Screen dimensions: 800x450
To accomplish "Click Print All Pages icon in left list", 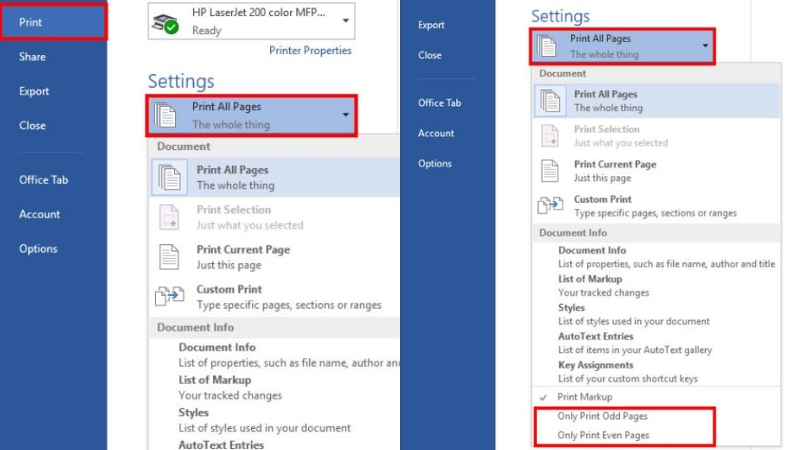I will pyautogui.click(x=170, y=178).
